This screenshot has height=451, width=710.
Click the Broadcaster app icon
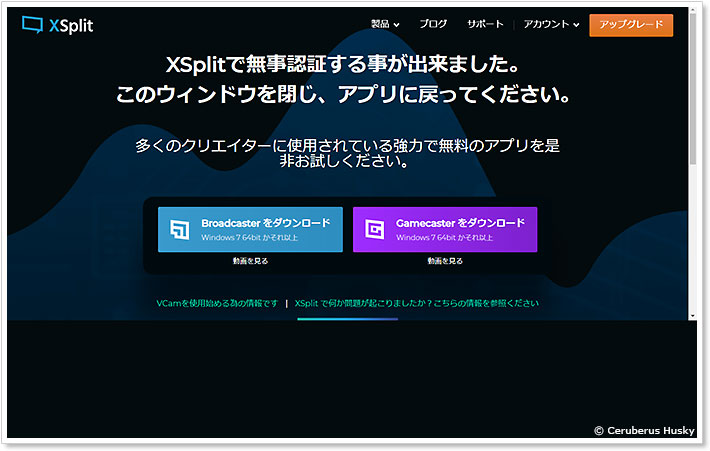(180, 230)
